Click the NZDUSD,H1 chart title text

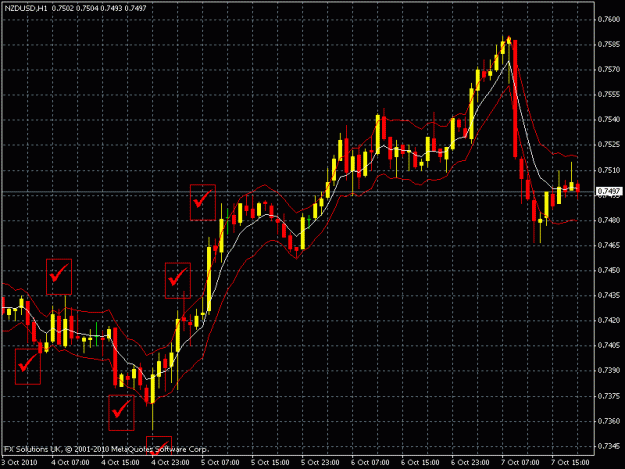[26, 8]
